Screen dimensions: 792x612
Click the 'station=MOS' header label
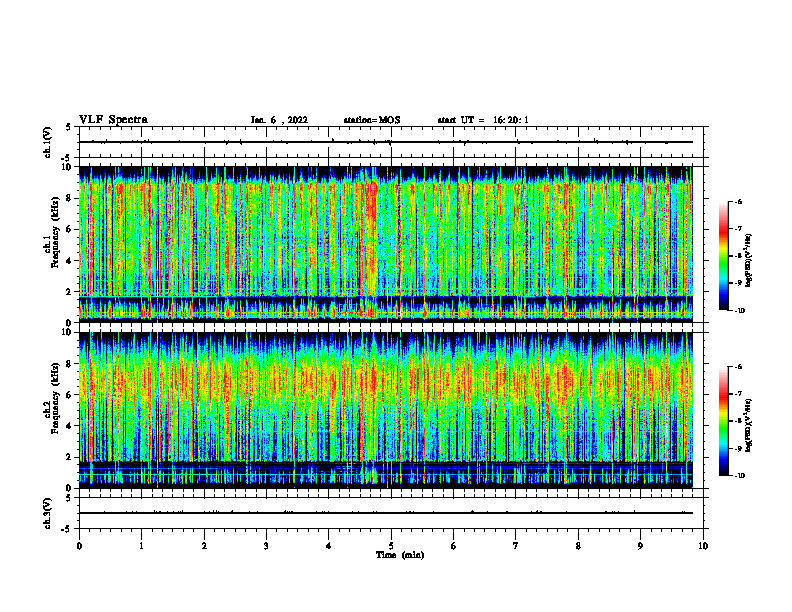[372, 120]
